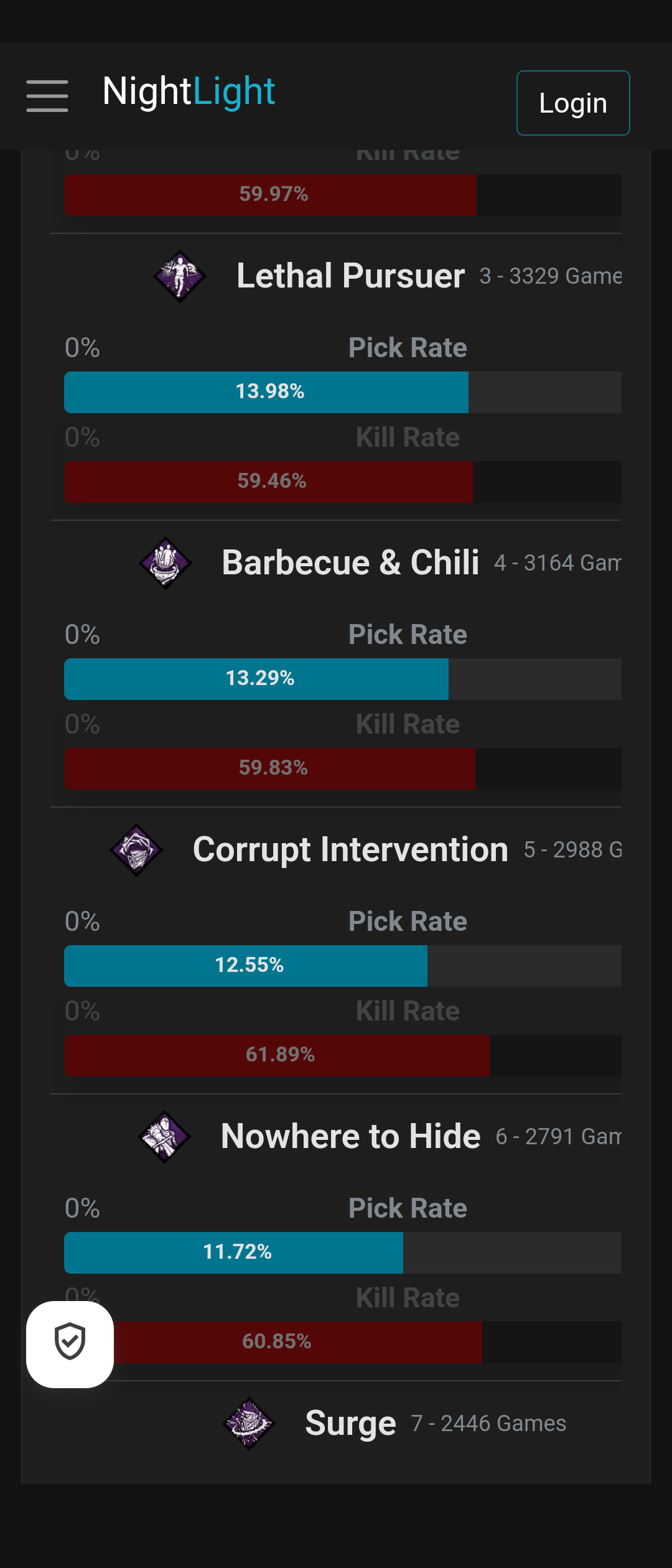Open the privacy shield badge
The width and height of the screenshot is (672, 1568).
(70, 1344)
